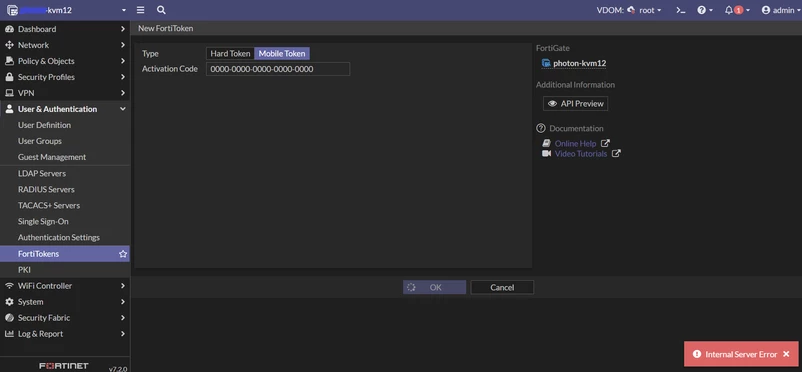Click the Dashboard gauge icon
The height and width of the screenshot is (372, 802).
coord(9,29)
